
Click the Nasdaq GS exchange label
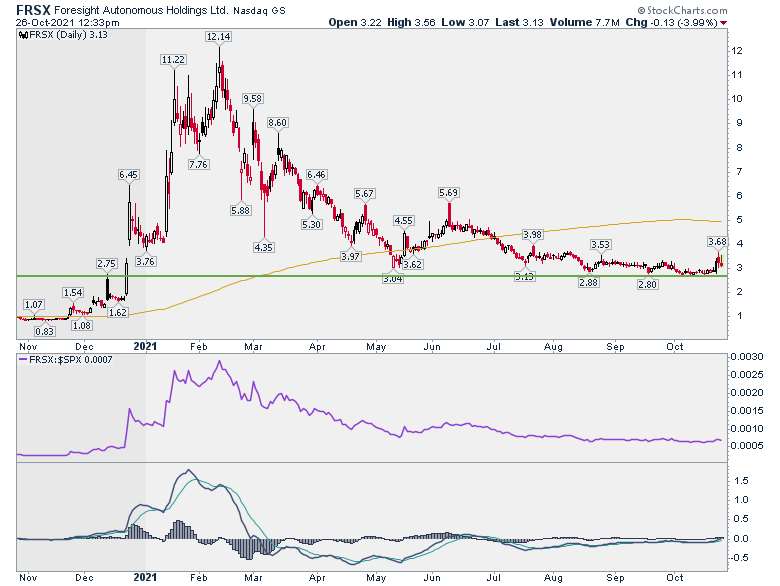click(259, 10)
